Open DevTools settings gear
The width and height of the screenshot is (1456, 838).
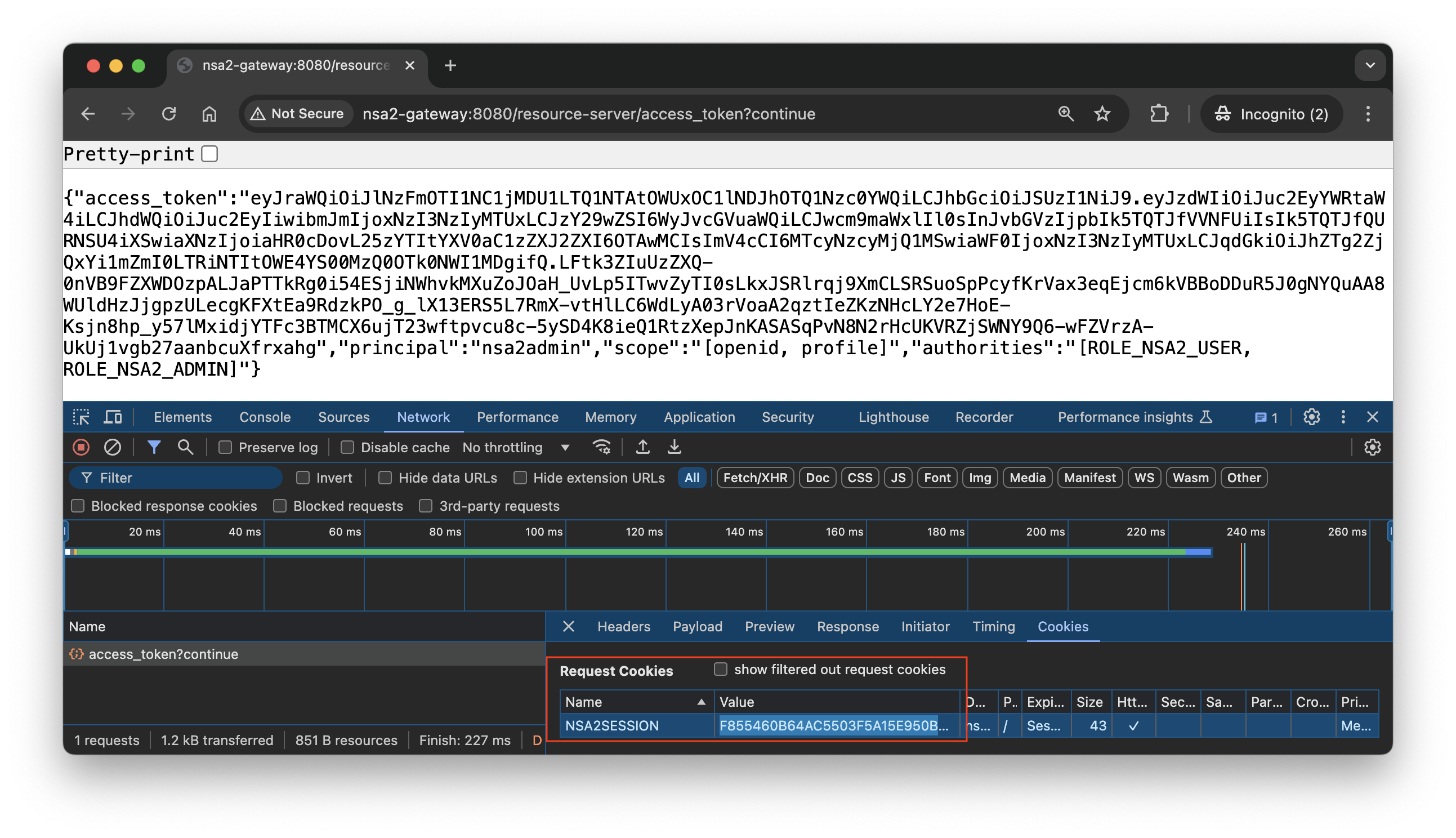point(1311,417)
